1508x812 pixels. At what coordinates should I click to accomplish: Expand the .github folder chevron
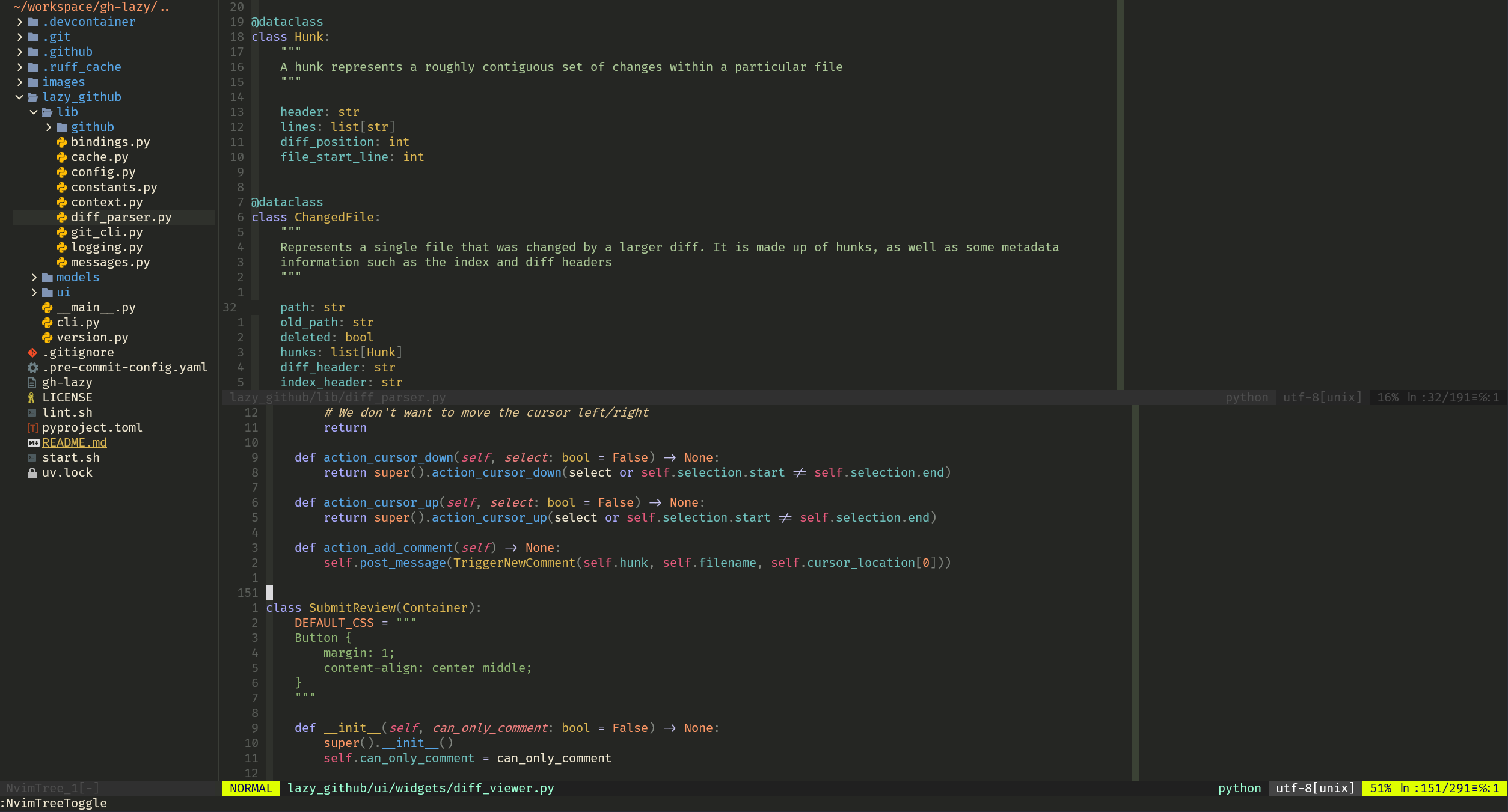tap(19, 52)
